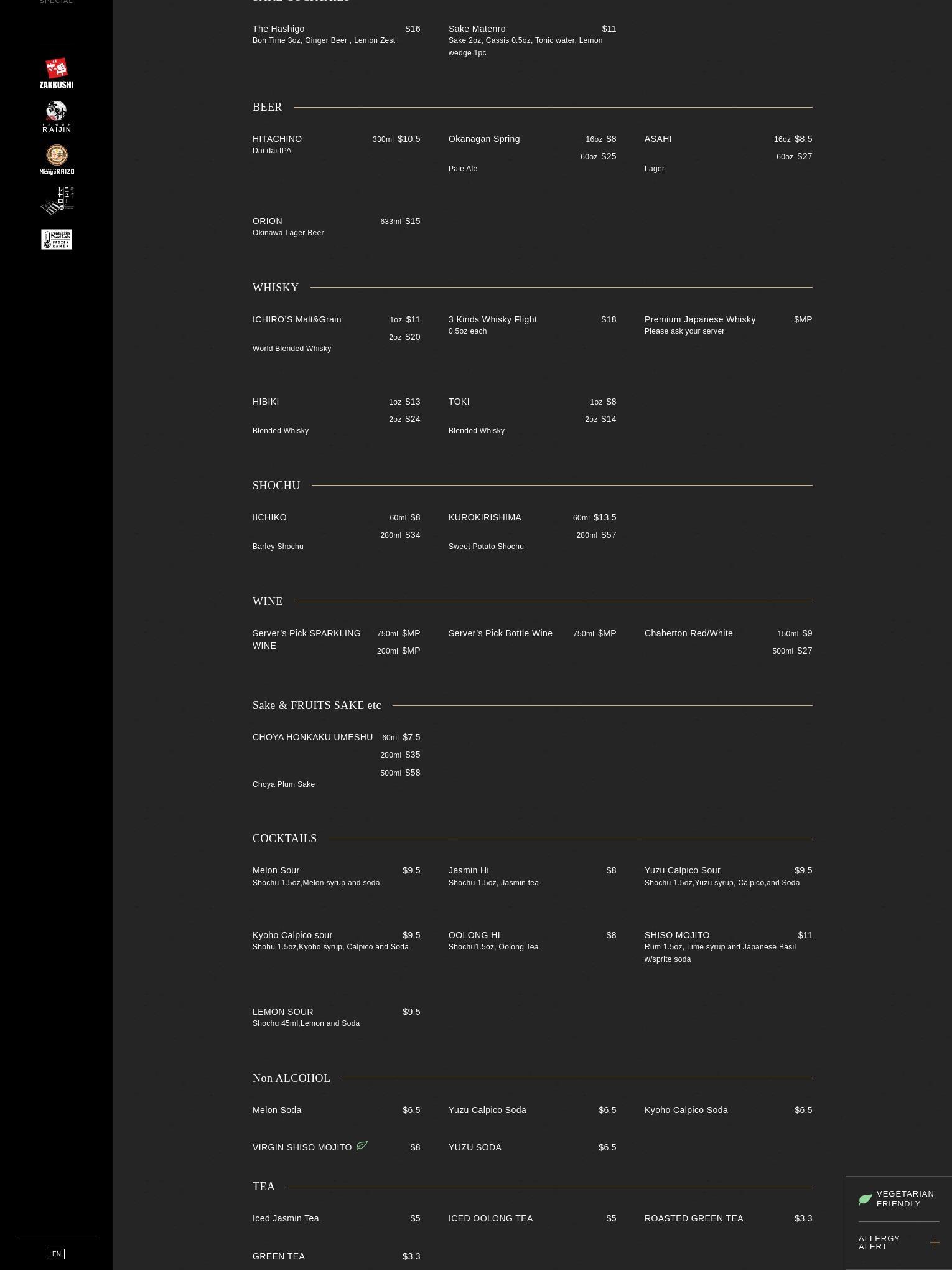Screen dimensions: 952x1270
Task: Click the Sweet Potato Shochu description
Action: click(x=486, y=547)
